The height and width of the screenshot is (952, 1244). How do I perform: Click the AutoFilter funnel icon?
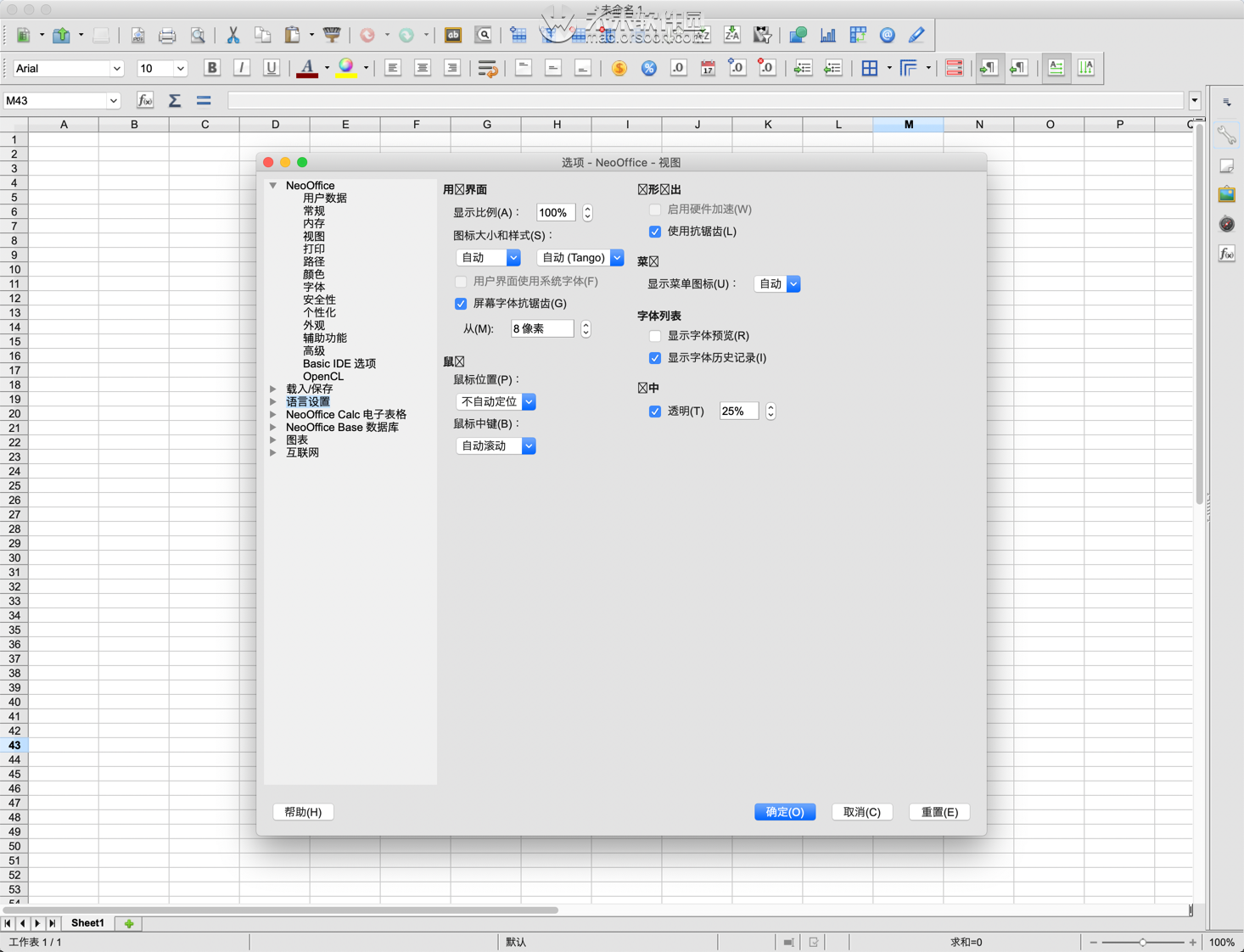tap(762, 36)
